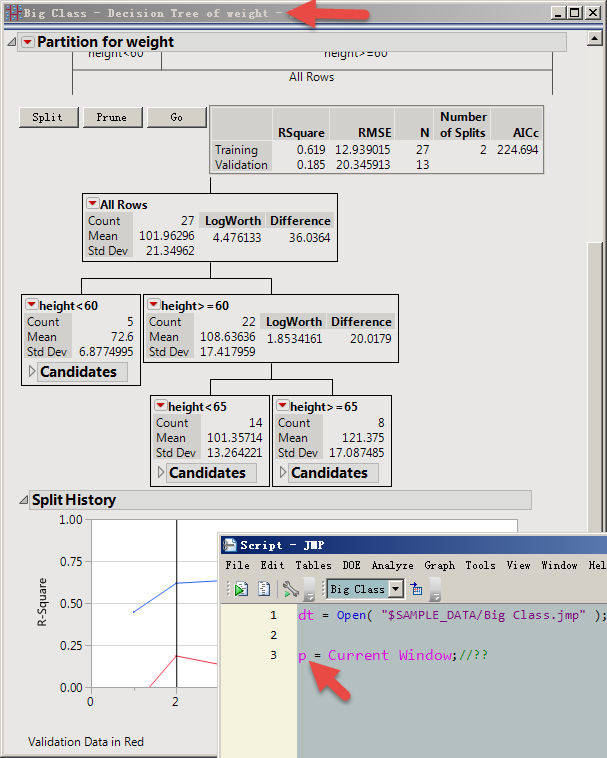Click the Split button
The height and width of the screenshot is (758, 607).
pos(48,117)
